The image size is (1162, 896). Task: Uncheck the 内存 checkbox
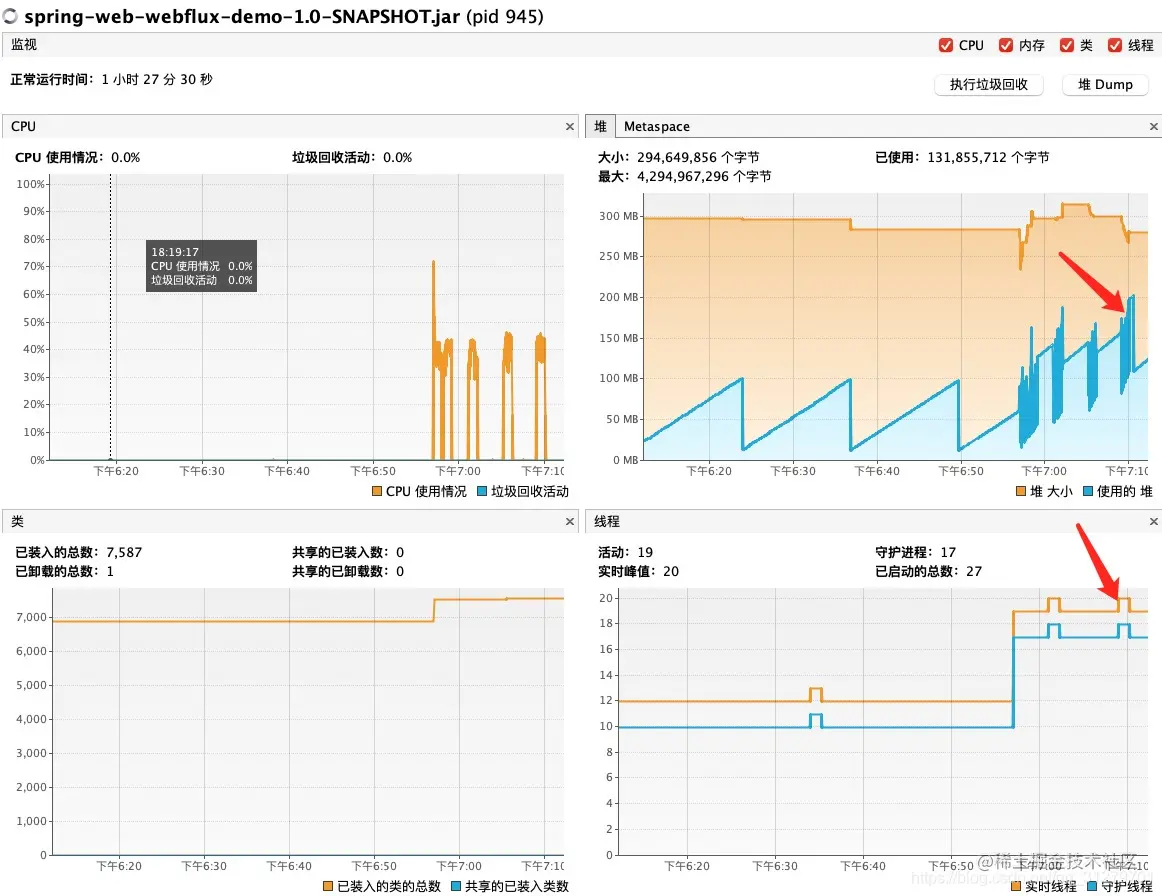[x=1006, y=45]
